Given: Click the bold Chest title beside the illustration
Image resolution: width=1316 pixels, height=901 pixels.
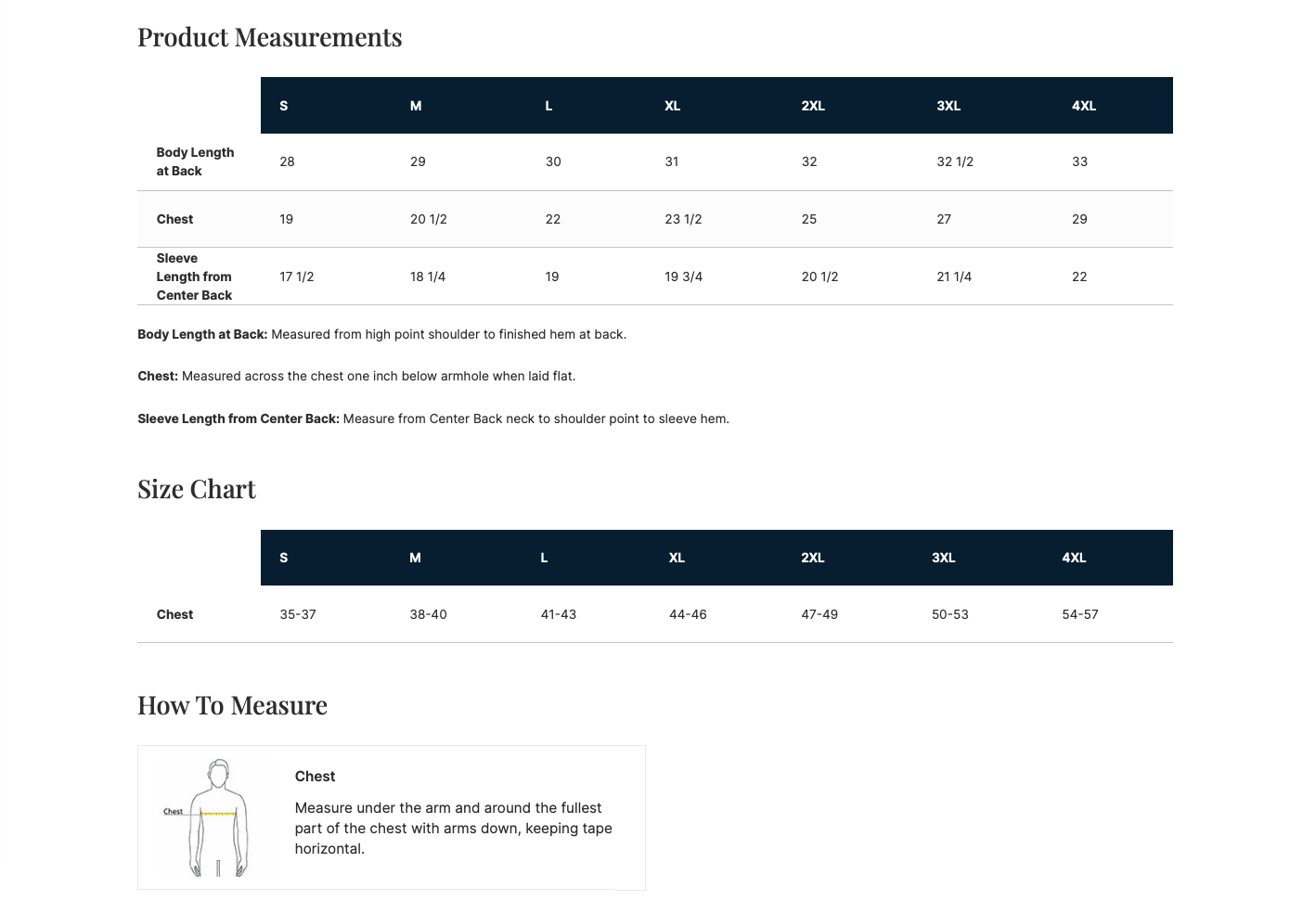Looking at the screenshot, I should [315, 777].
